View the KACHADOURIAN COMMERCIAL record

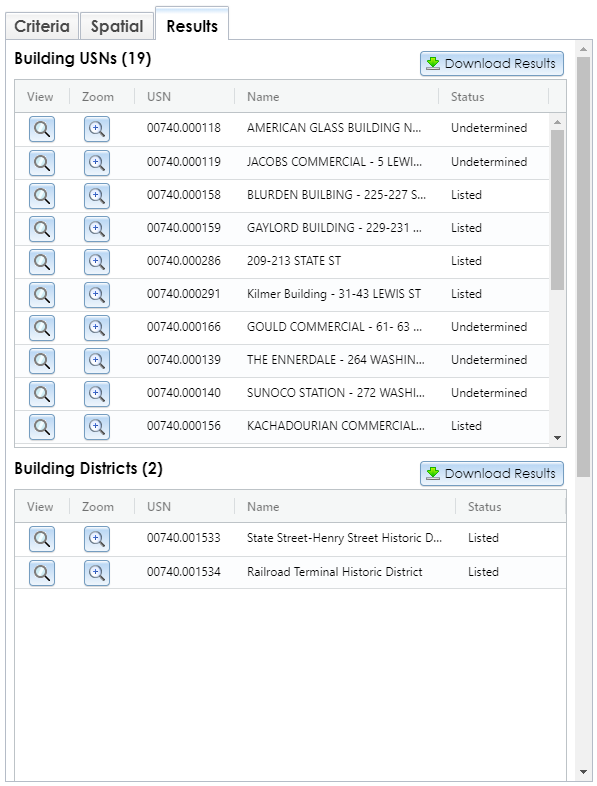click(42, 427)
